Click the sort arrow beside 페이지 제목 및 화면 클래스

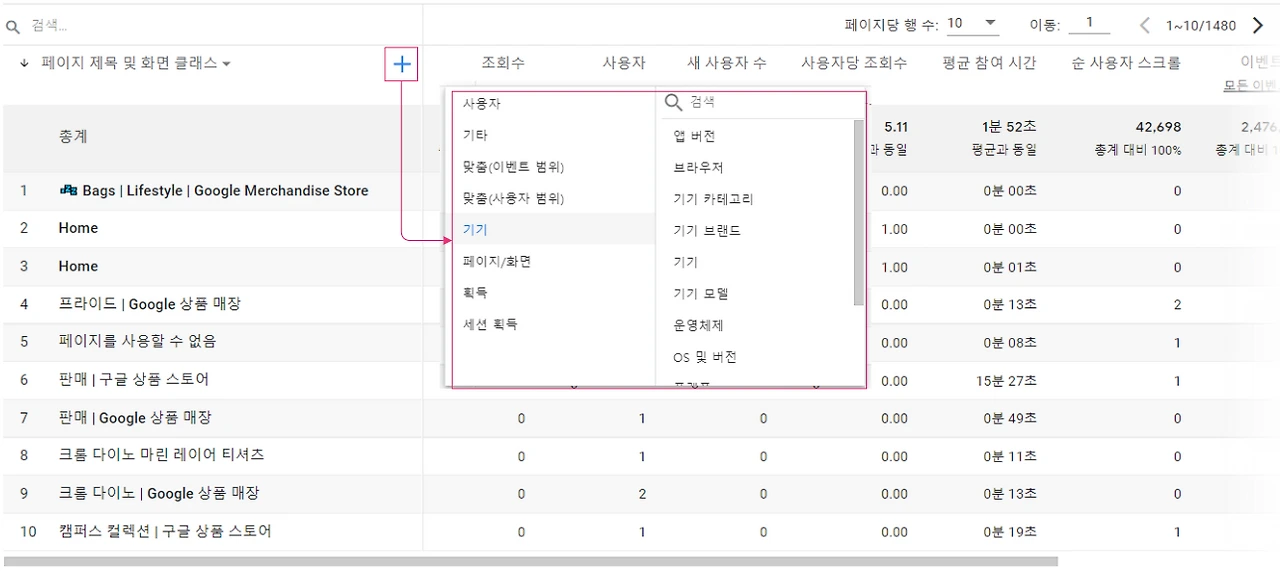24,63
